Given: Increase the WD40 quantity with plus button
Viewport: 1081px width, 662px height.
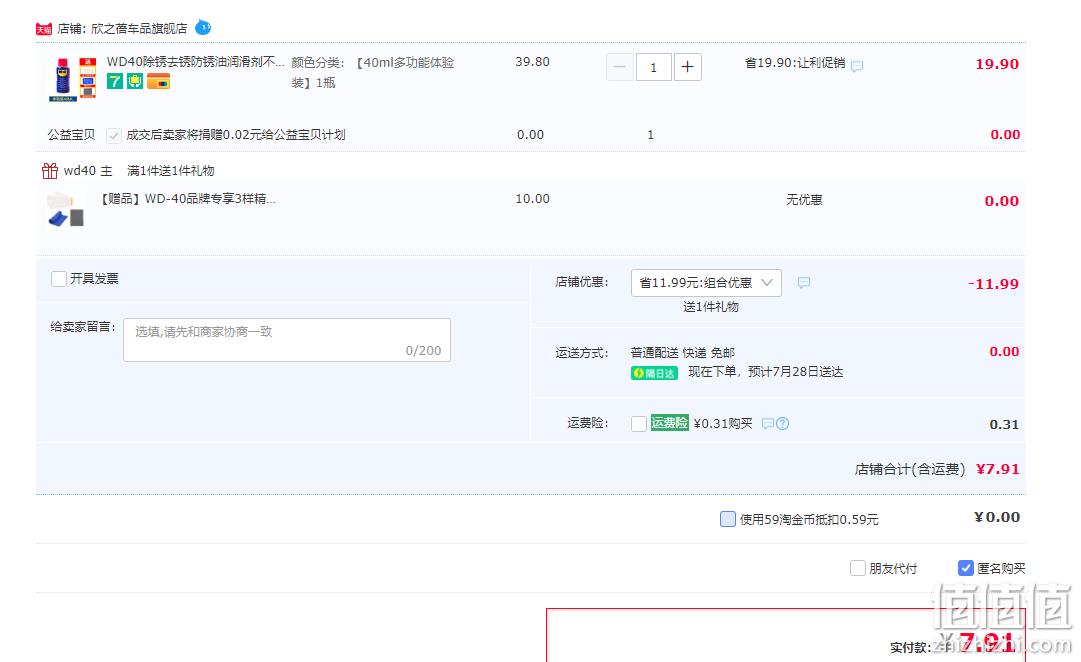Looking at the screenshot, I should point(687,67).
